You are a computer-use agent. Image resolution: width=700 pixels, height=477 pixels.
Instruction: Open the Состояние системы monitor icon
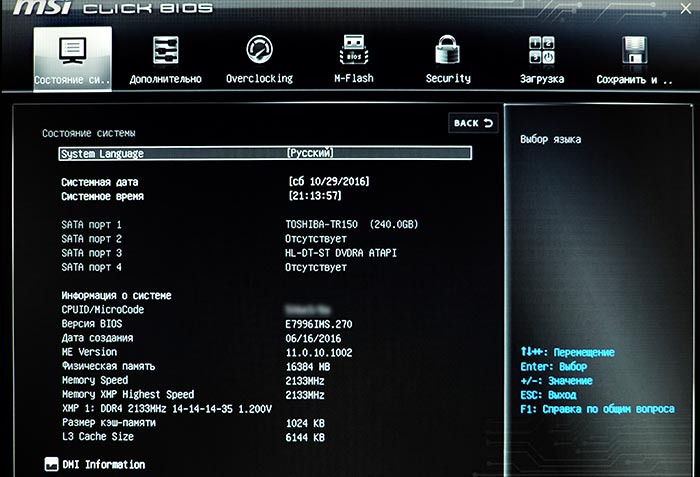pos(72,50)
